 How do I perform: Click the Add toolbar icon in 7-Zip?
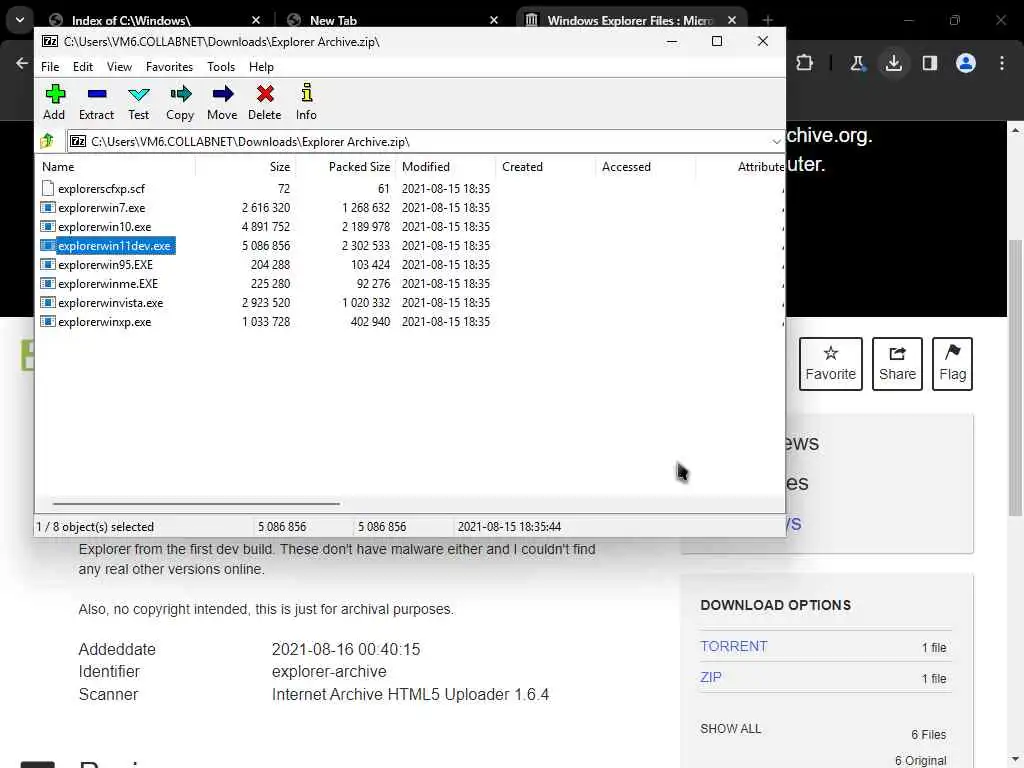pos(54,102)
